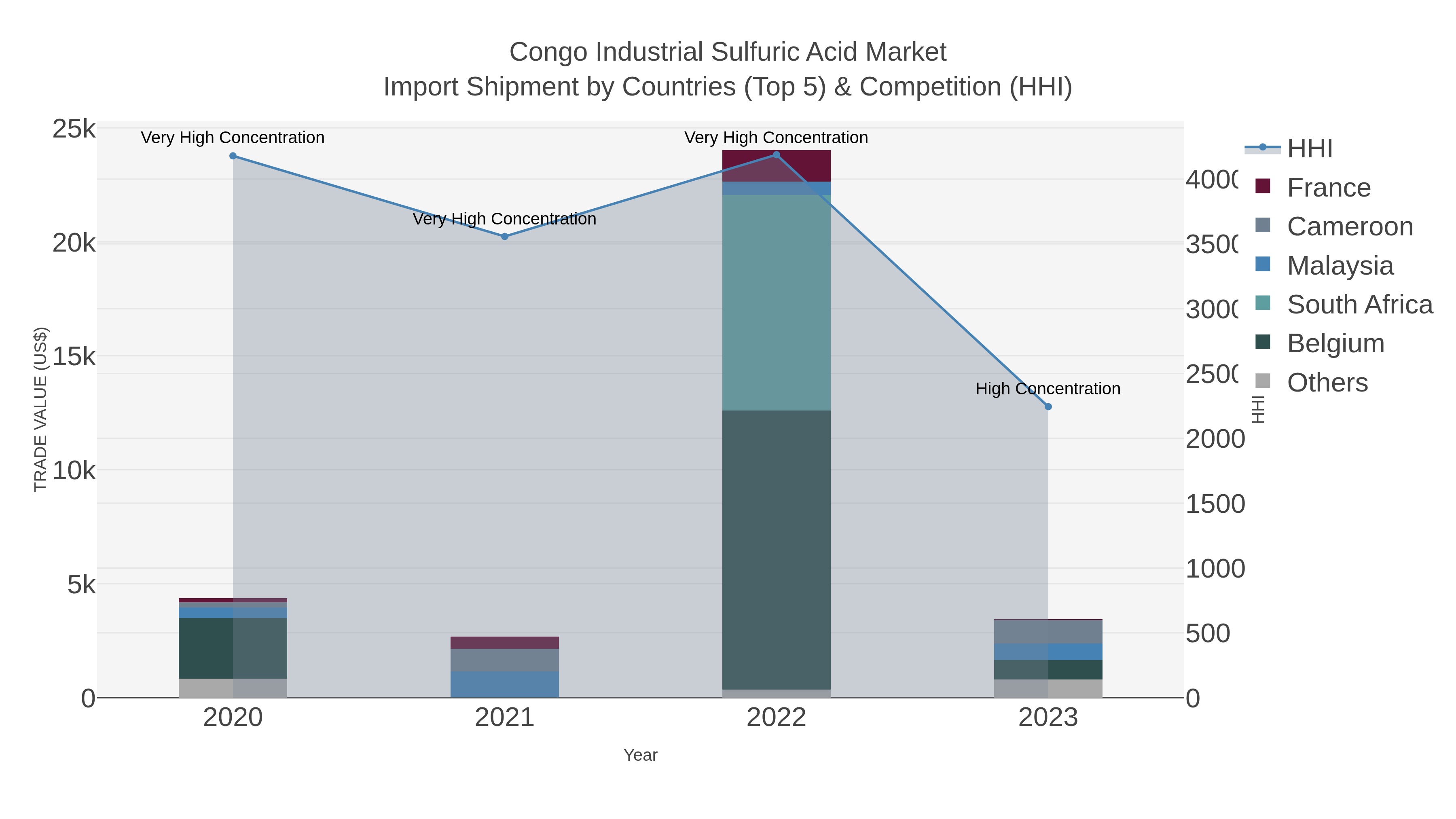Image resolution: width=1456 pixels, height=819 pixels.
Task: Click the Others segment in the 2023 bar
Action: pyautogui.click(x=1048, y=688)
